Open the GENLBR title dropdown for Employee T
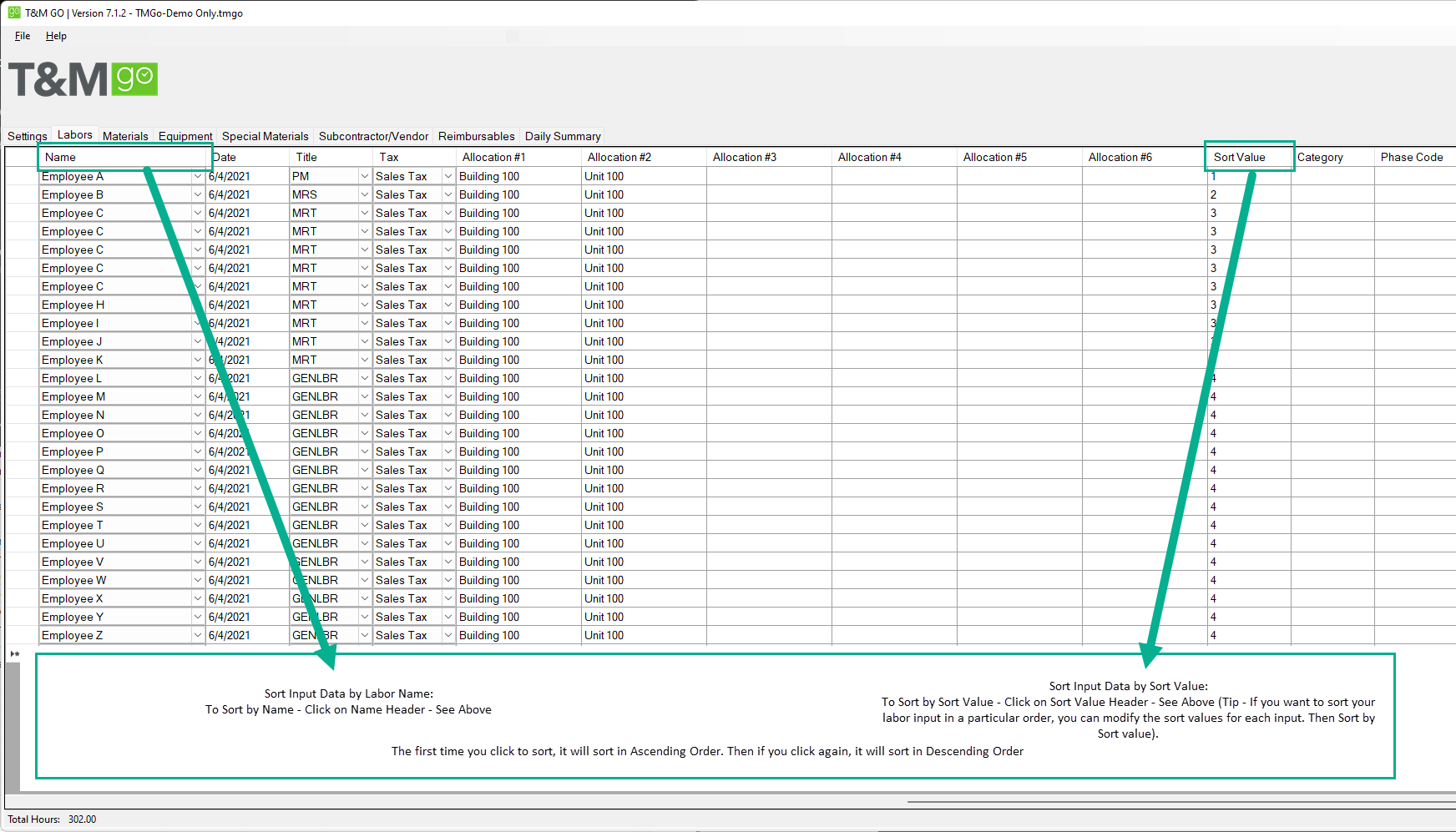Screen dimensions: 1456x832 tap(365, 525)
